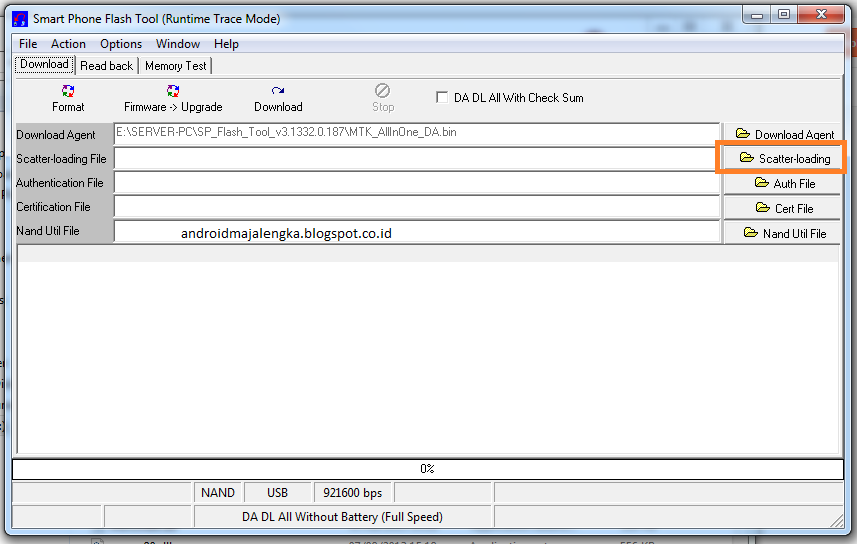Click the Download Agent row label
Viewport: 857px width, 544px height.
click(56, 134)
